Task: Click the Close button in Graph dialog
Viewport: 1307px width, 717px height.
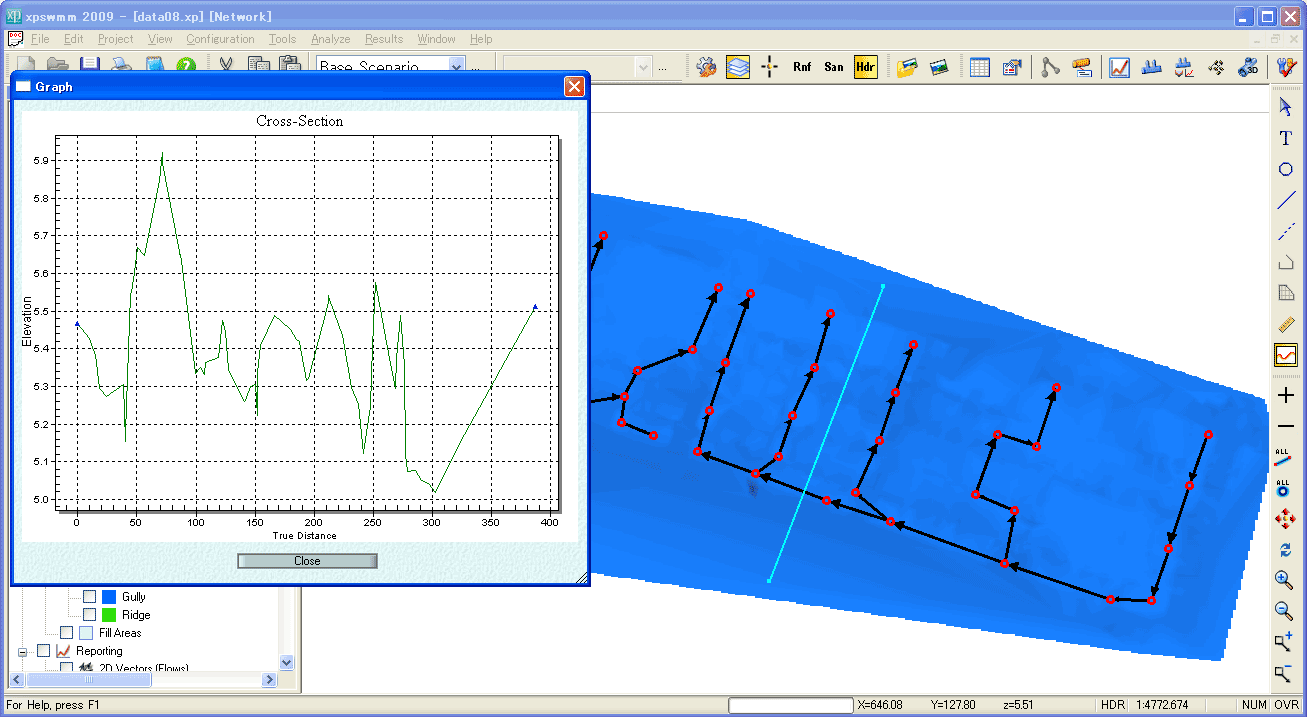Action: tap(307, 561)
